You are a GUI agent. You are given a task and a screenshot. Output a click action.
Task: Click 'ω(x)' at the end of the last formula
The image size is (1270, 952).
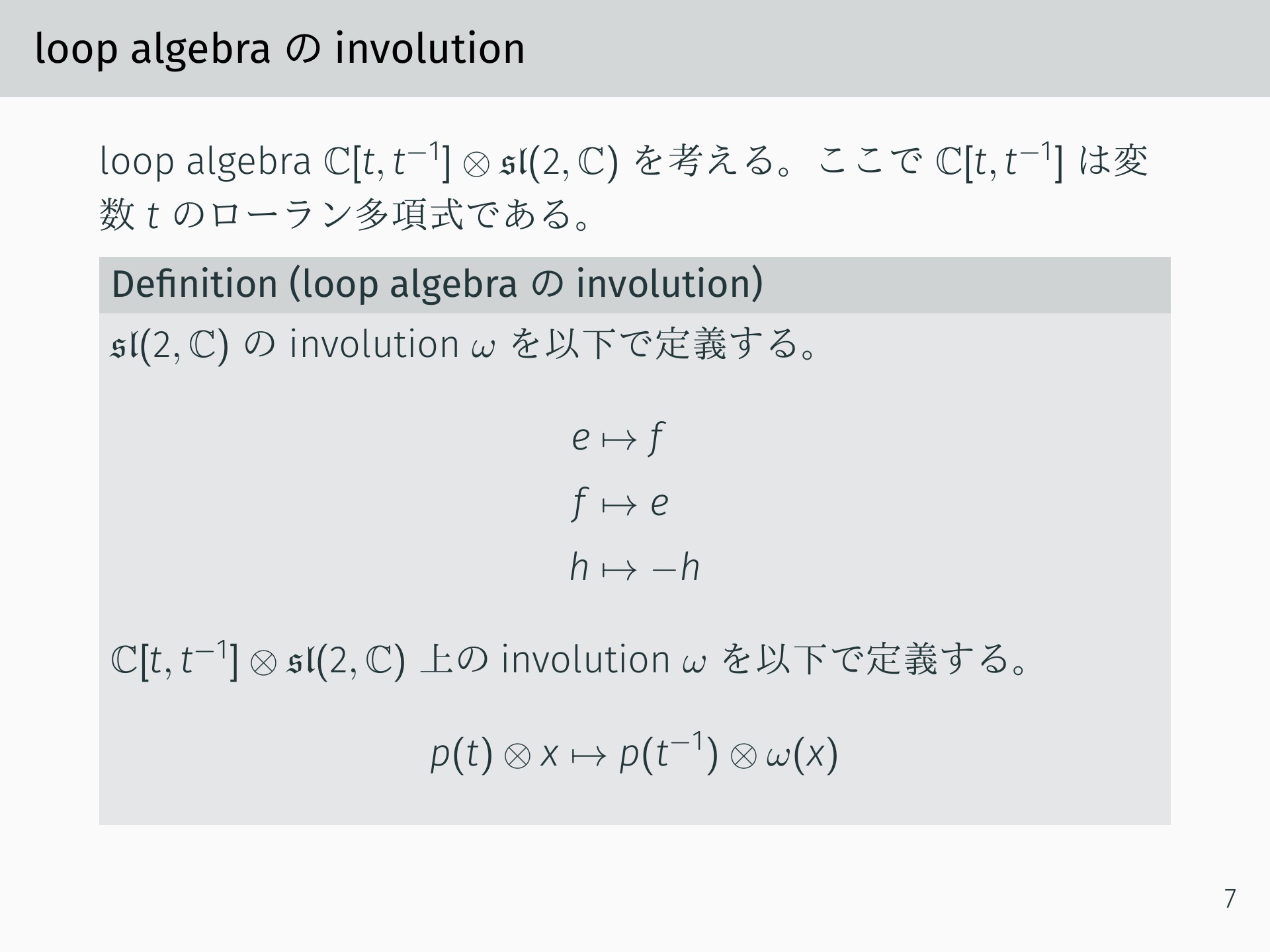(x=802, y=754)
